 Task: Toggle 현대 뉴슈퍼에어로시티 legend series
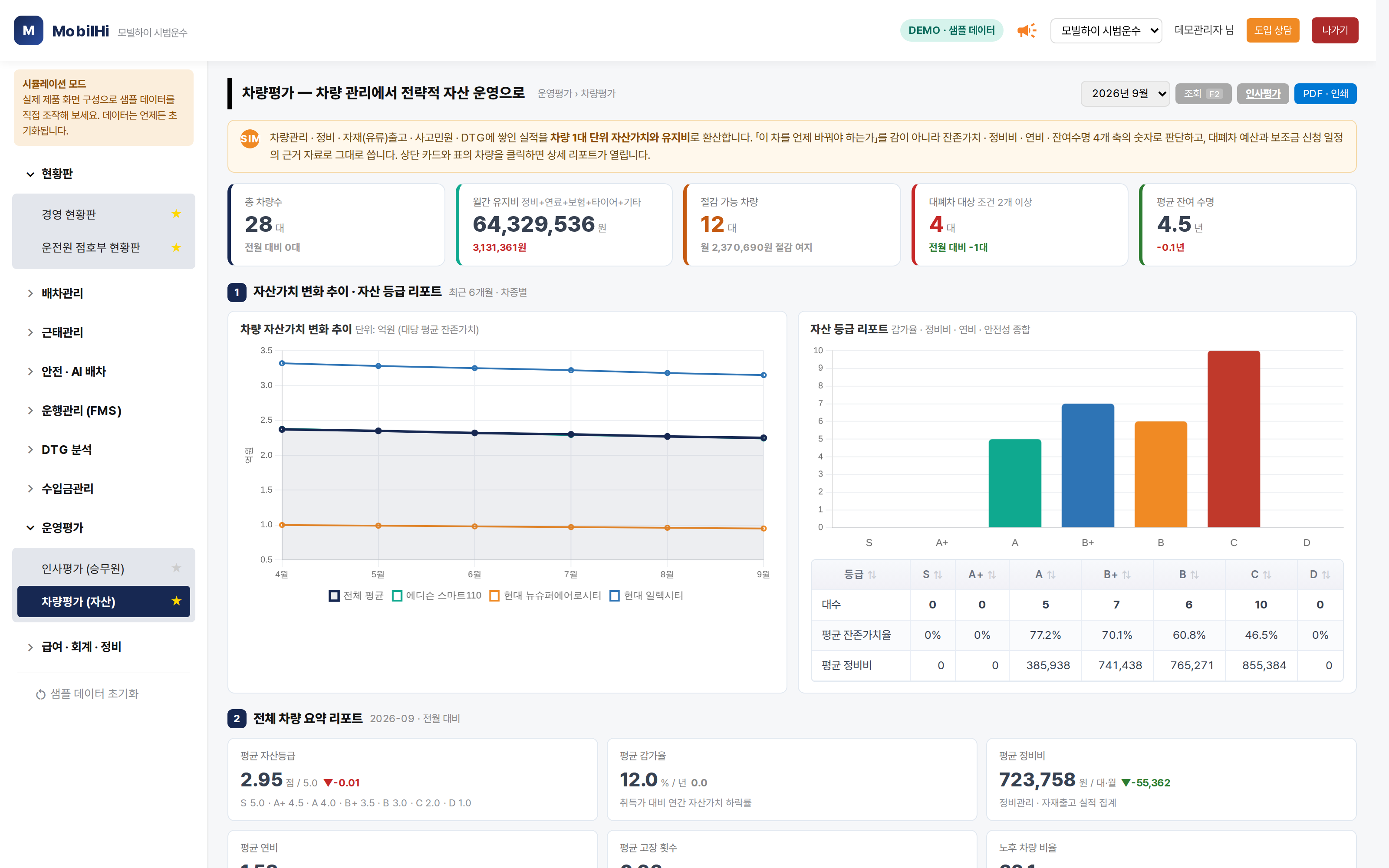tap(545, 596)
